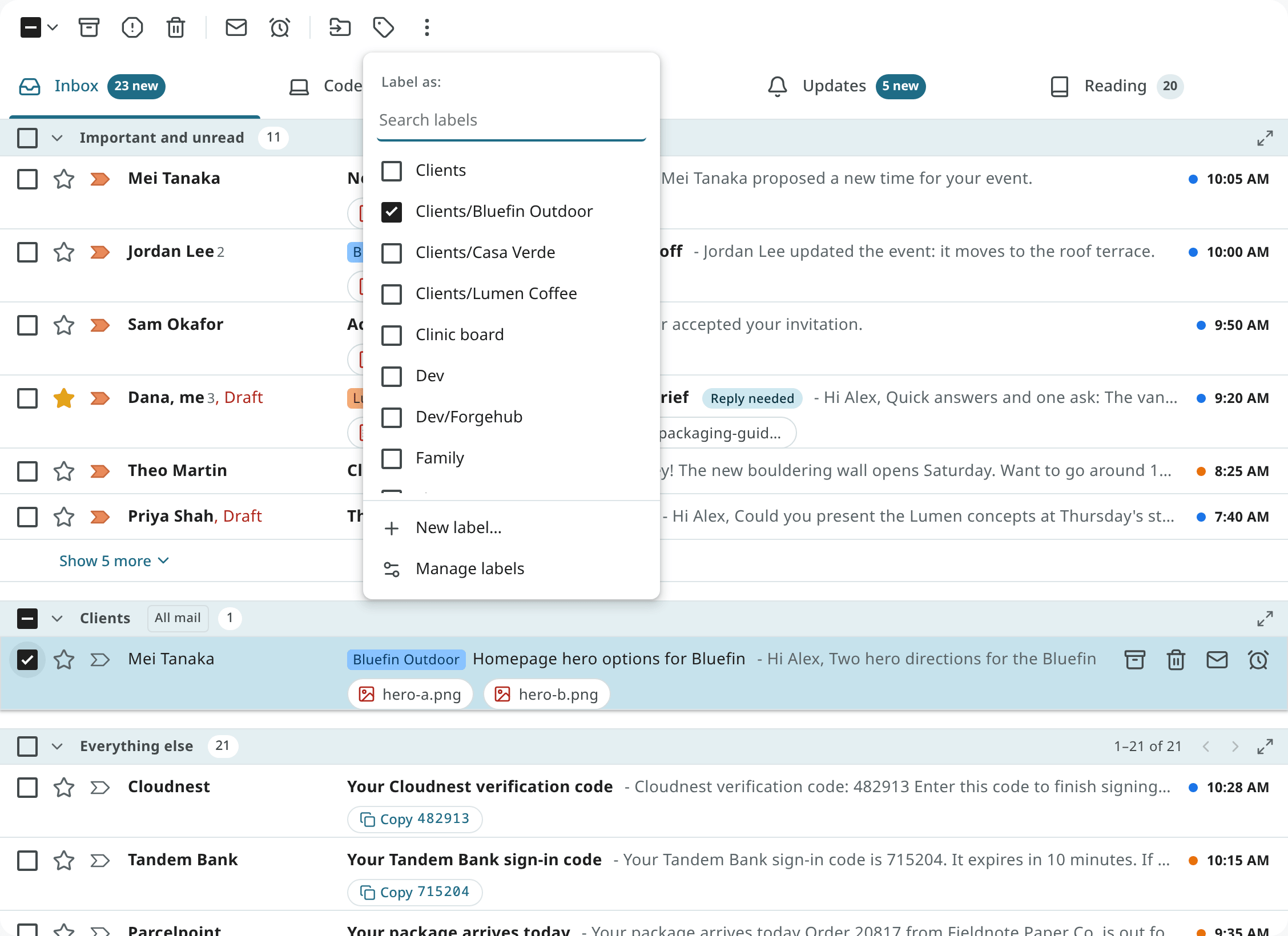The height and width of the screenshot is (936, 1288).
Task: Snooze the Homepage hero options for Bluefin email
Action: tap(1258, 660)
